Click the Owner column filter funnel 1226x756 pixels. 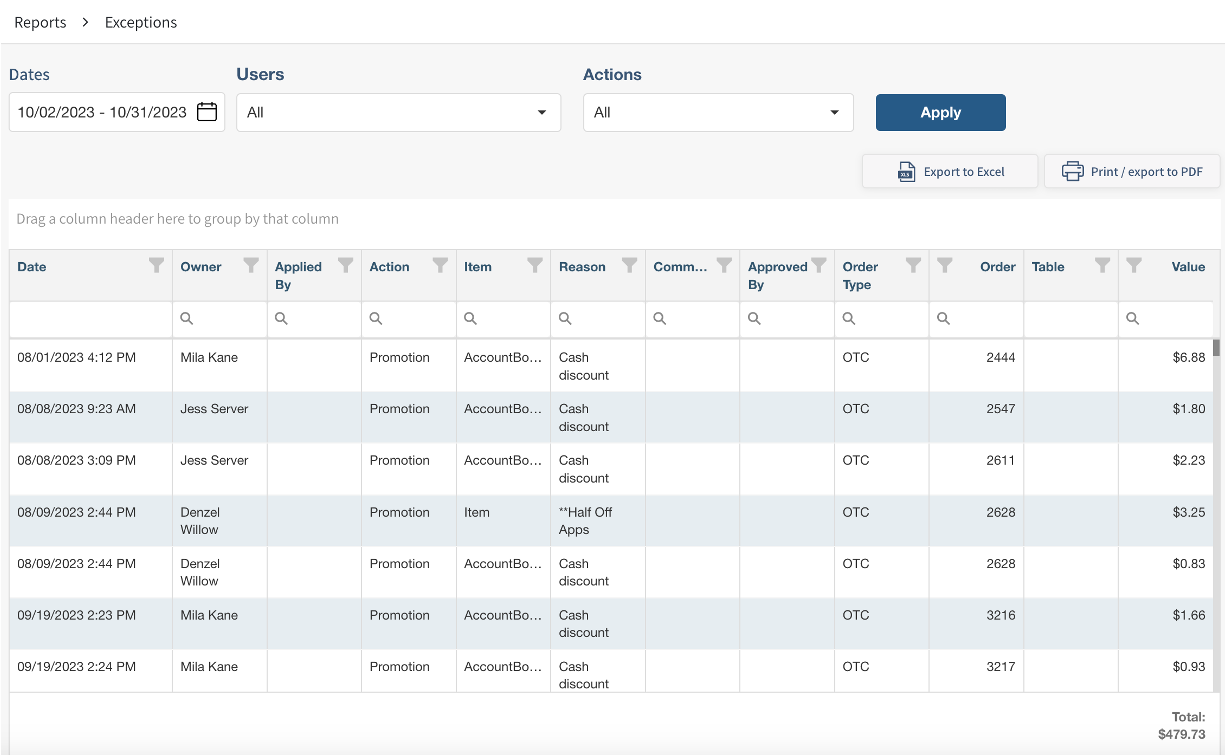(251, 266)
